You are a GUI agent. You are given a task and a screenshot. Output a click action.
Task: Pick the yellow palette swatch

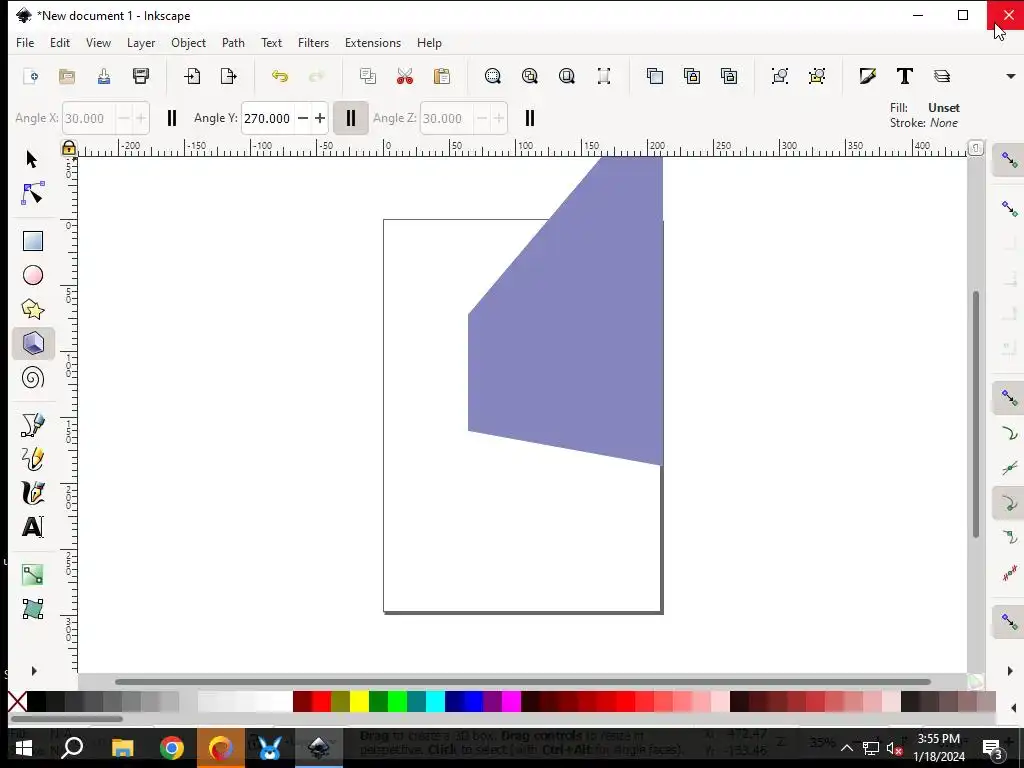coord(359,702)
